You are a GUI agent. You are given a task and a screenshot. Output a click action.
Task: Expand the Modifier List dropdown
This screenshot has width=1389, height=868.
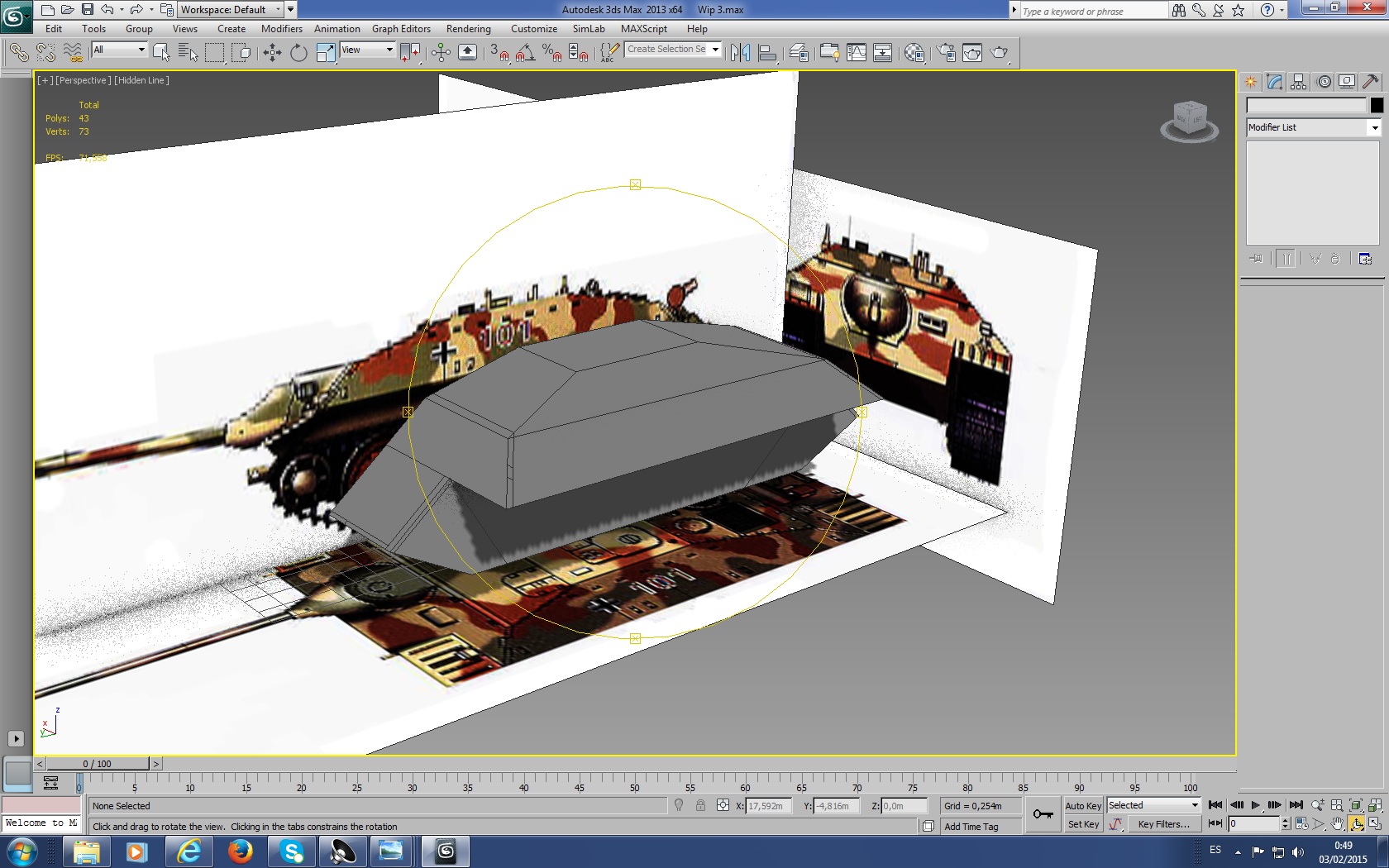click(x=1313, y=127)
